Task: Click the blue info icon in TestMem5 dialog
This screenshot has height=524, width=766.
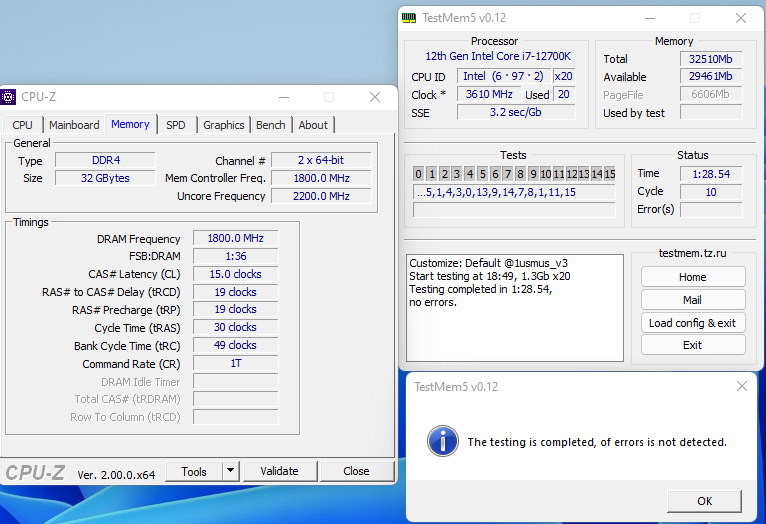Action: pos(443,441)
